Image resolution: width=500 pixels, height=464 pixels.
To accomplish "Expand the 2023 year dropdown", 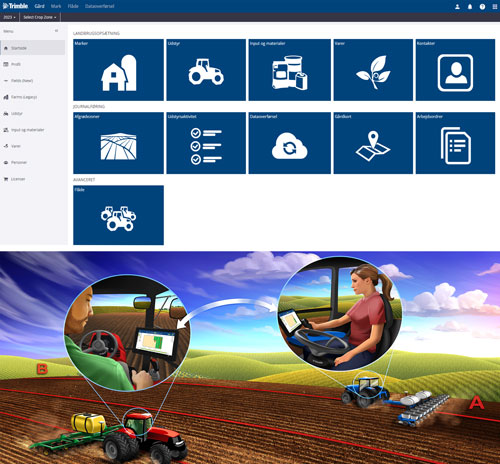I will point(9,17).
